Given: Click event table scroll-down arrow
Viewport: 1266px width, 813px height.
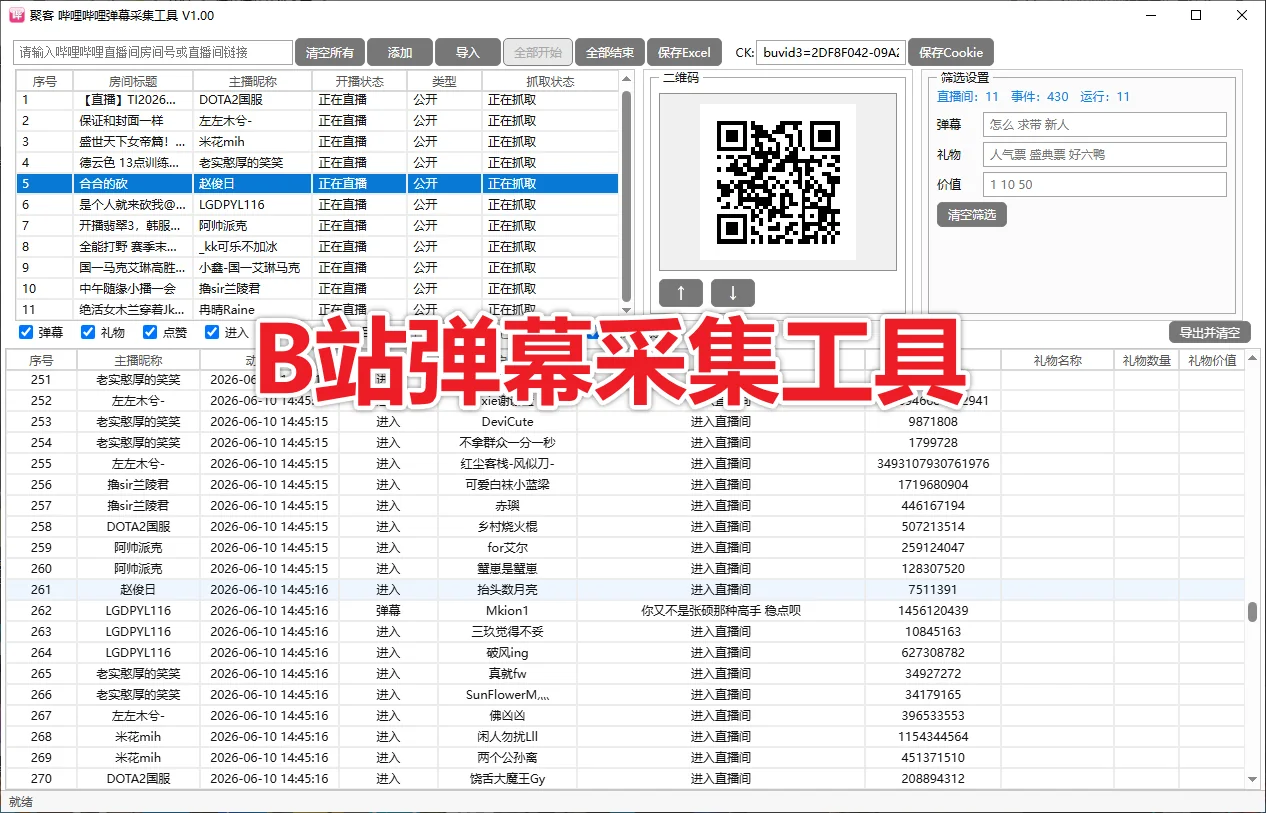Looking at the screenshot, I should point(1252,779).
